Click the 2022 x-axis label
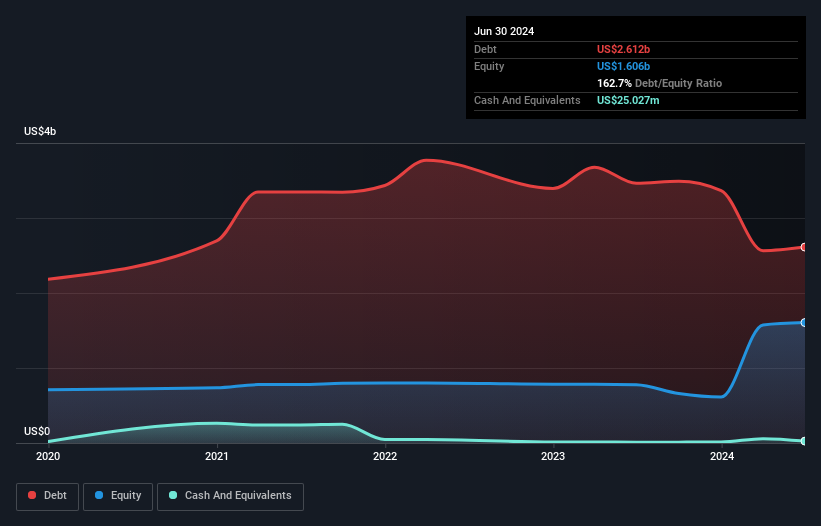The image size is (821, 526). pyautogui.click(x=385, y=456)
